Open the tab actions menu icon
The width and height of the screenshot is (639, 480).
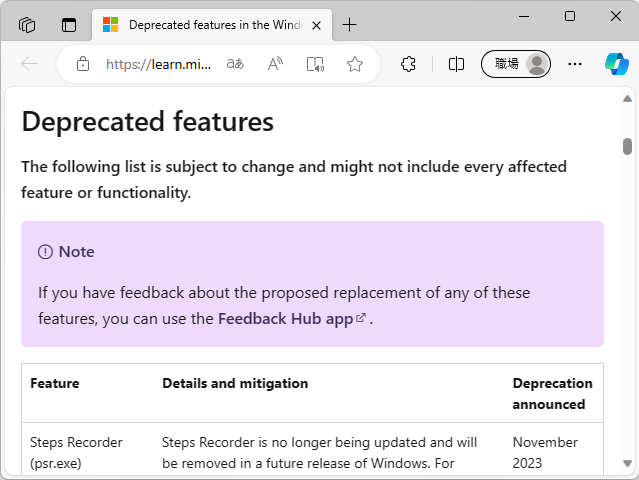click(69, 25)
